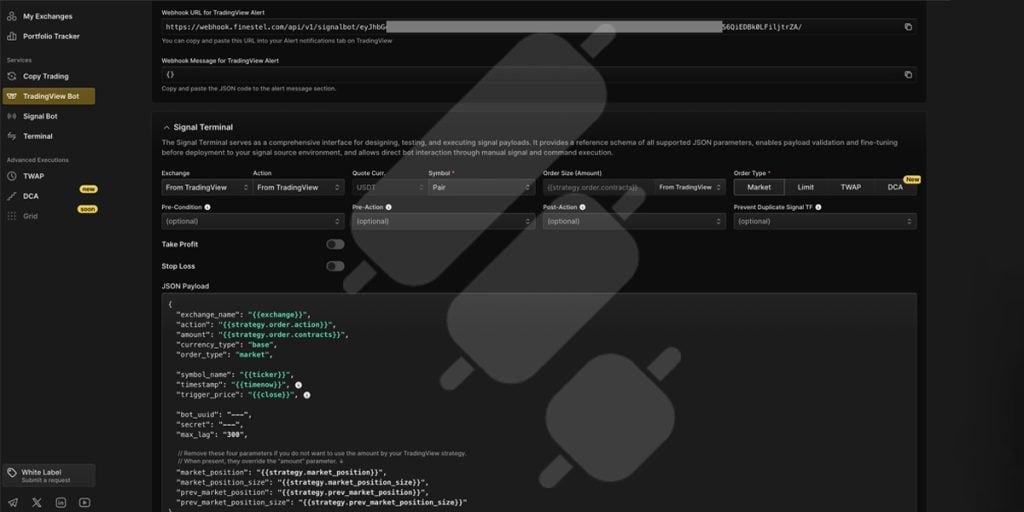Open the Pre-Condition dropdown
Screen dimensions: 1024x512
point(253,221)
